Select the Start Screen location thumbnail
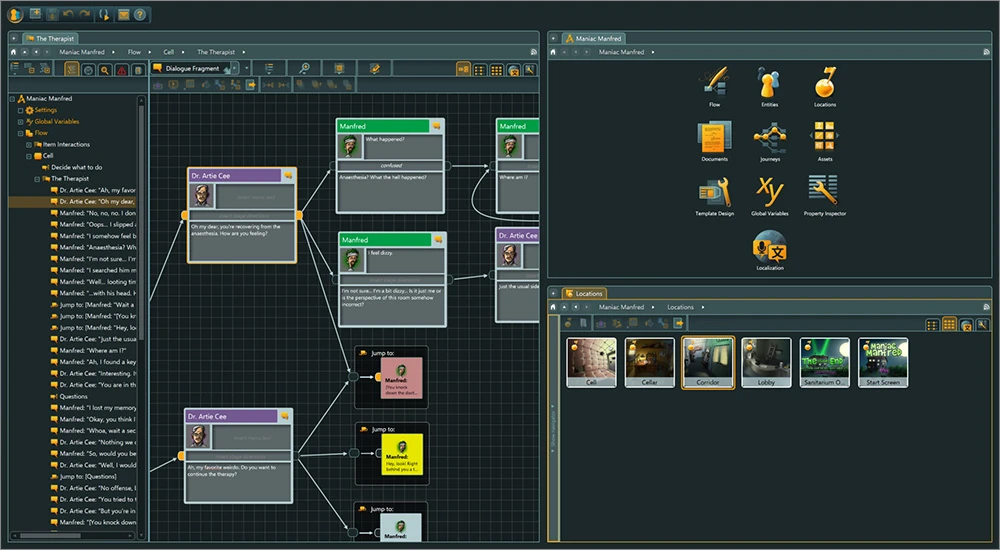1000x550 pixels. [x=883, y=362]
